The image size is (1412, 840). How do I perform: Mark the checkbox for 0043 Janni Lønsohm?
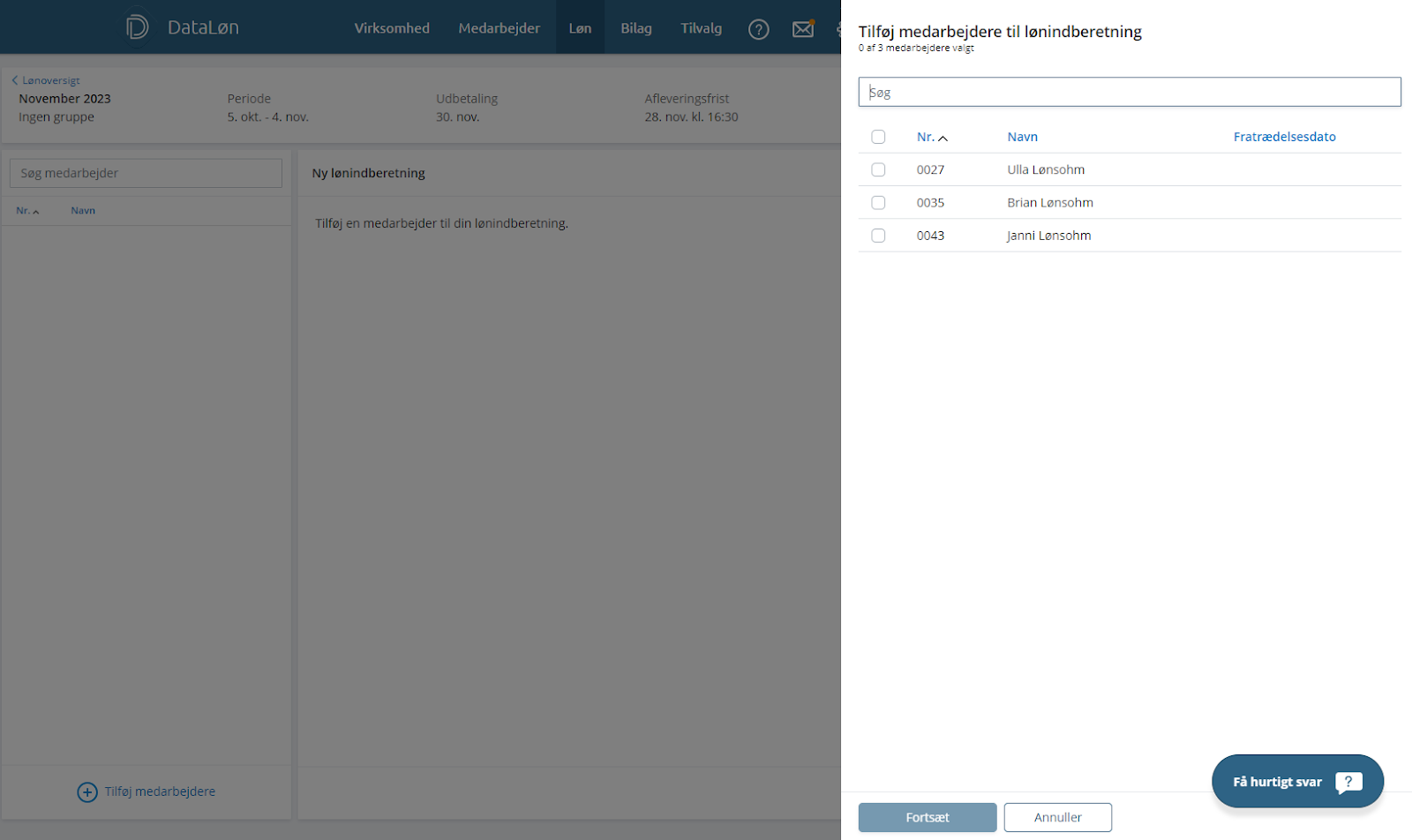coord(878,236)
